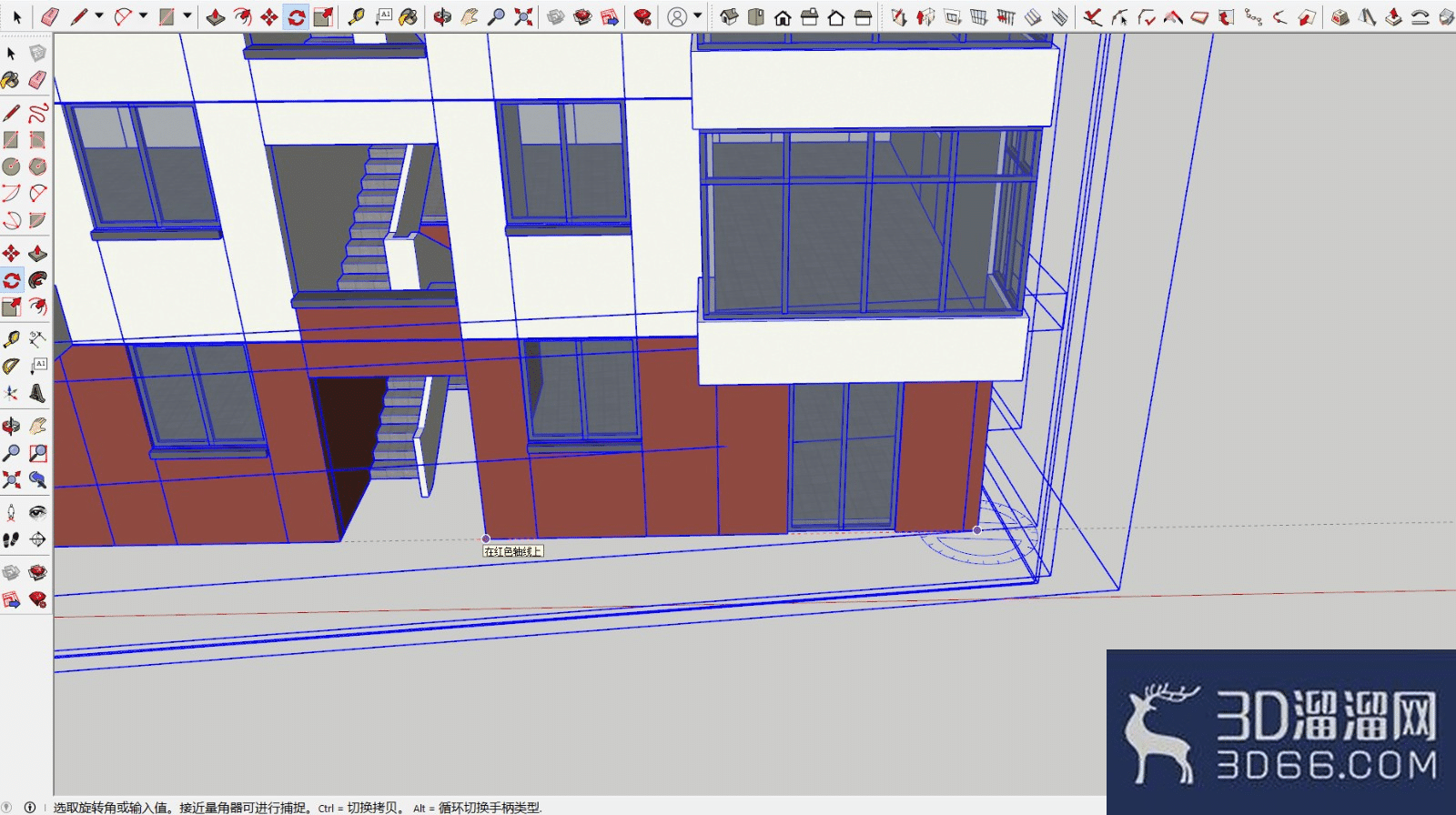Viewport: 1456px width, 815px height.
Task: Select the Protractor tool in left toolbar
Action: click(11, 366)
